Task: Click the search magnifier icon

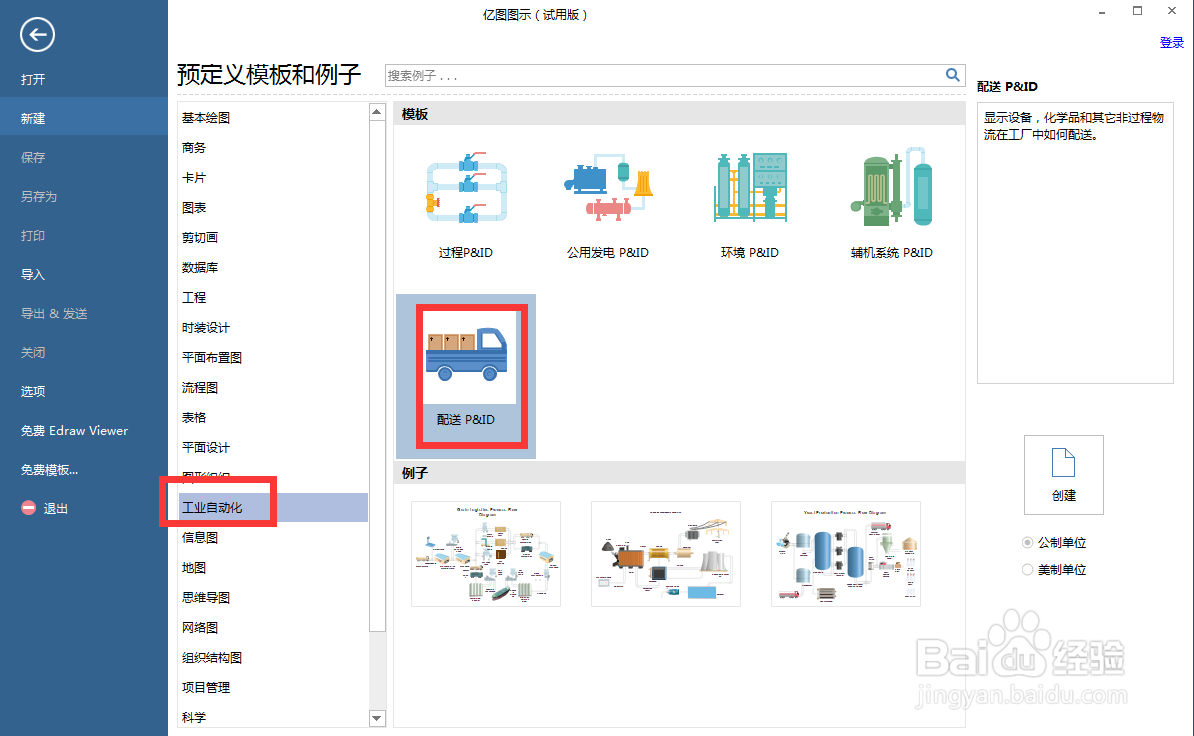Action: (952, 75)
